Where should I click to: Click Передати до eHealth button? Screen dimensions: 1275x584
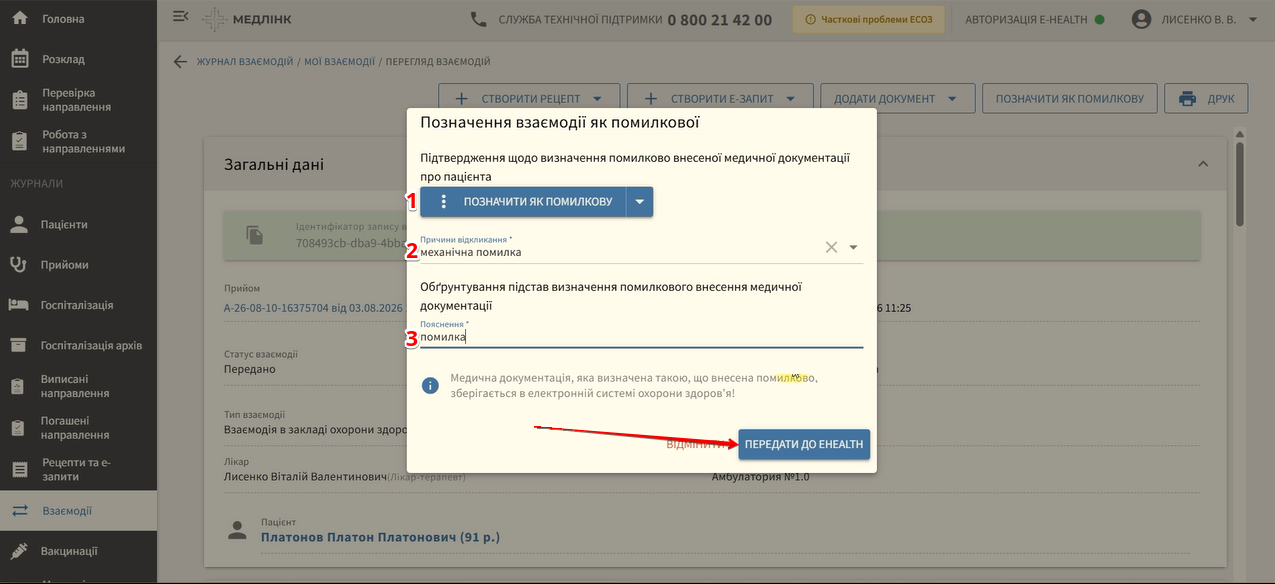pos(804,444)
